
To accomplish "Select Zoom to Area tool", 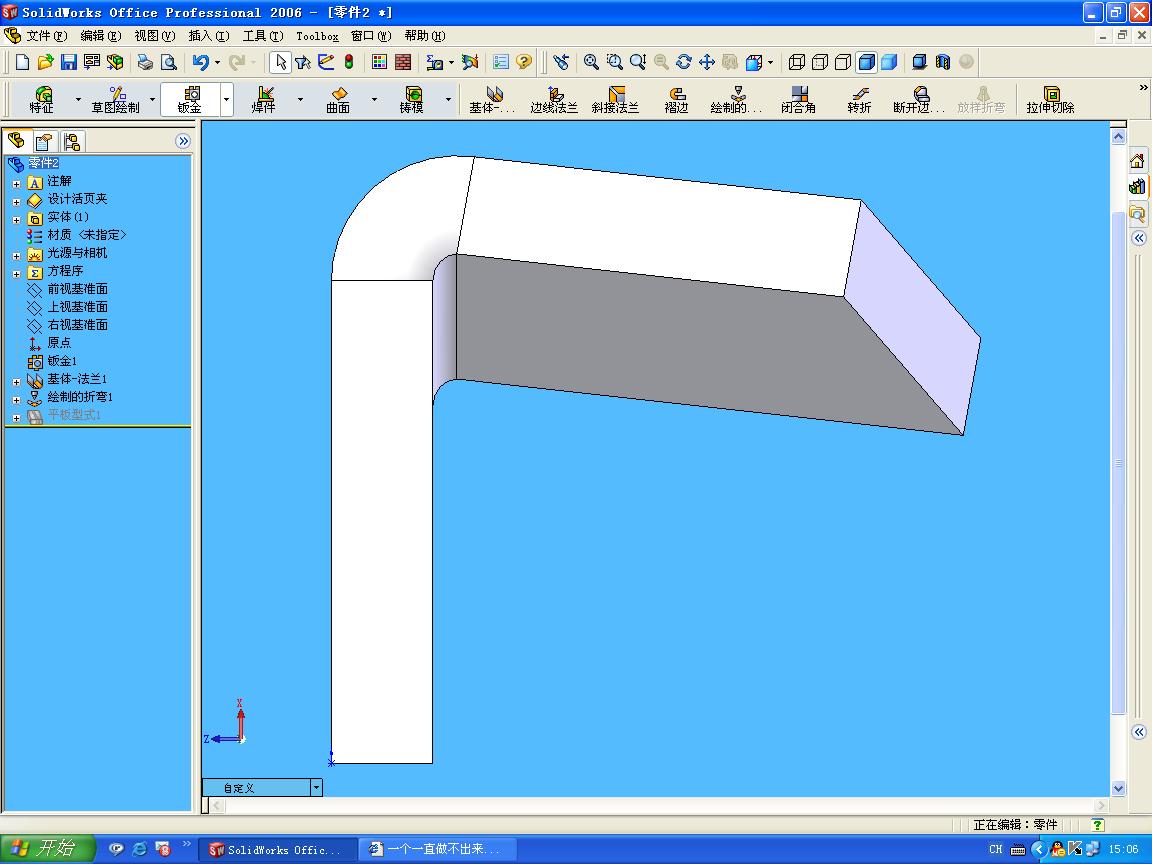I will [x=614, y=62].
